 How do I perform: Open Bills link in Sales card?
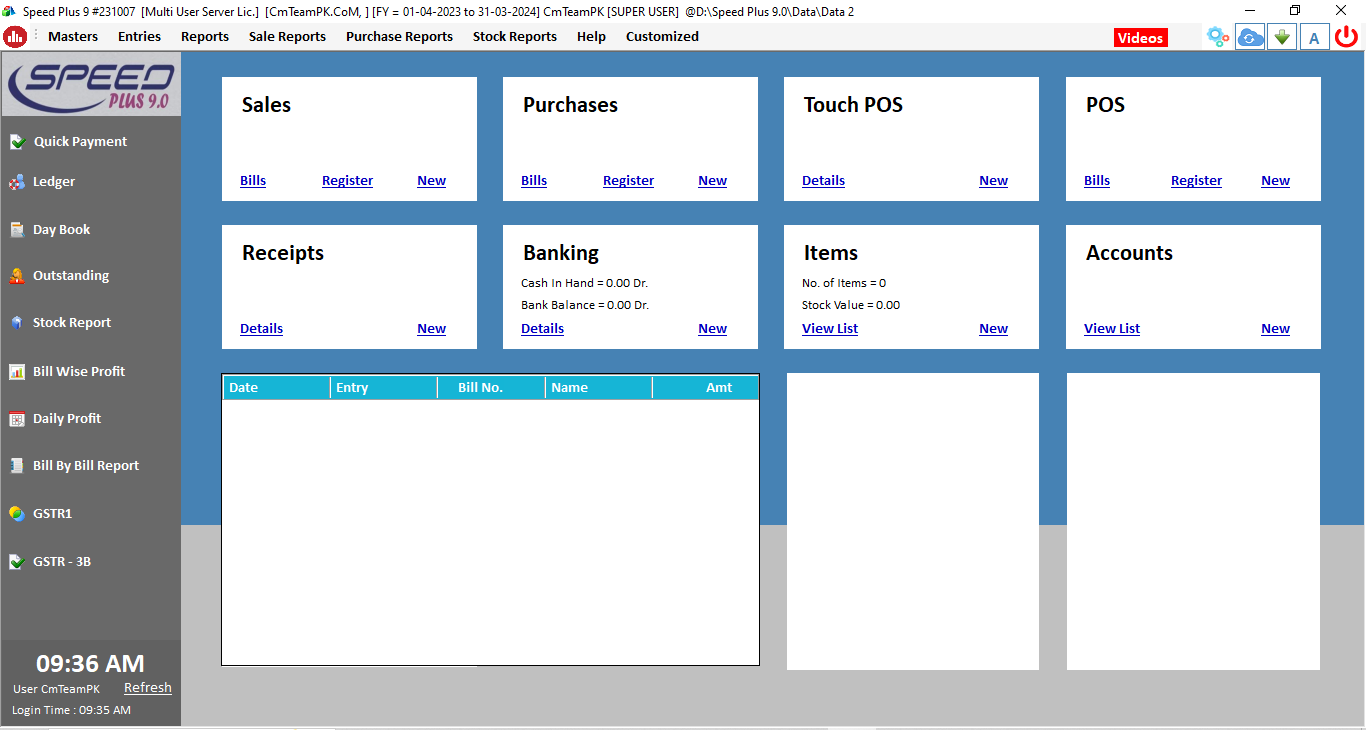[253, 181]
